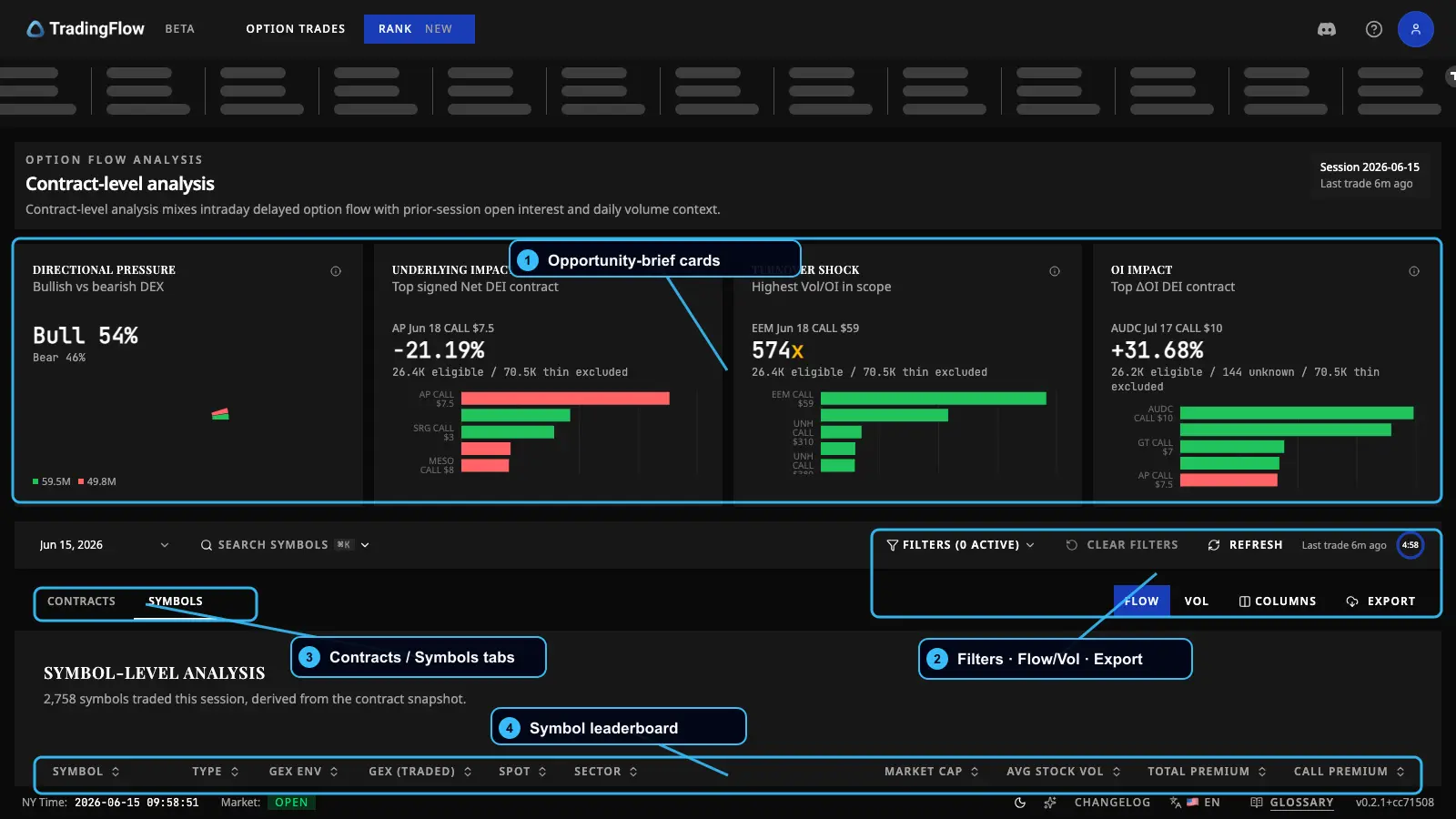Open the help question mark icon
The width and height of the screenshot is (1456, 819).
(x=1374, y=29)
